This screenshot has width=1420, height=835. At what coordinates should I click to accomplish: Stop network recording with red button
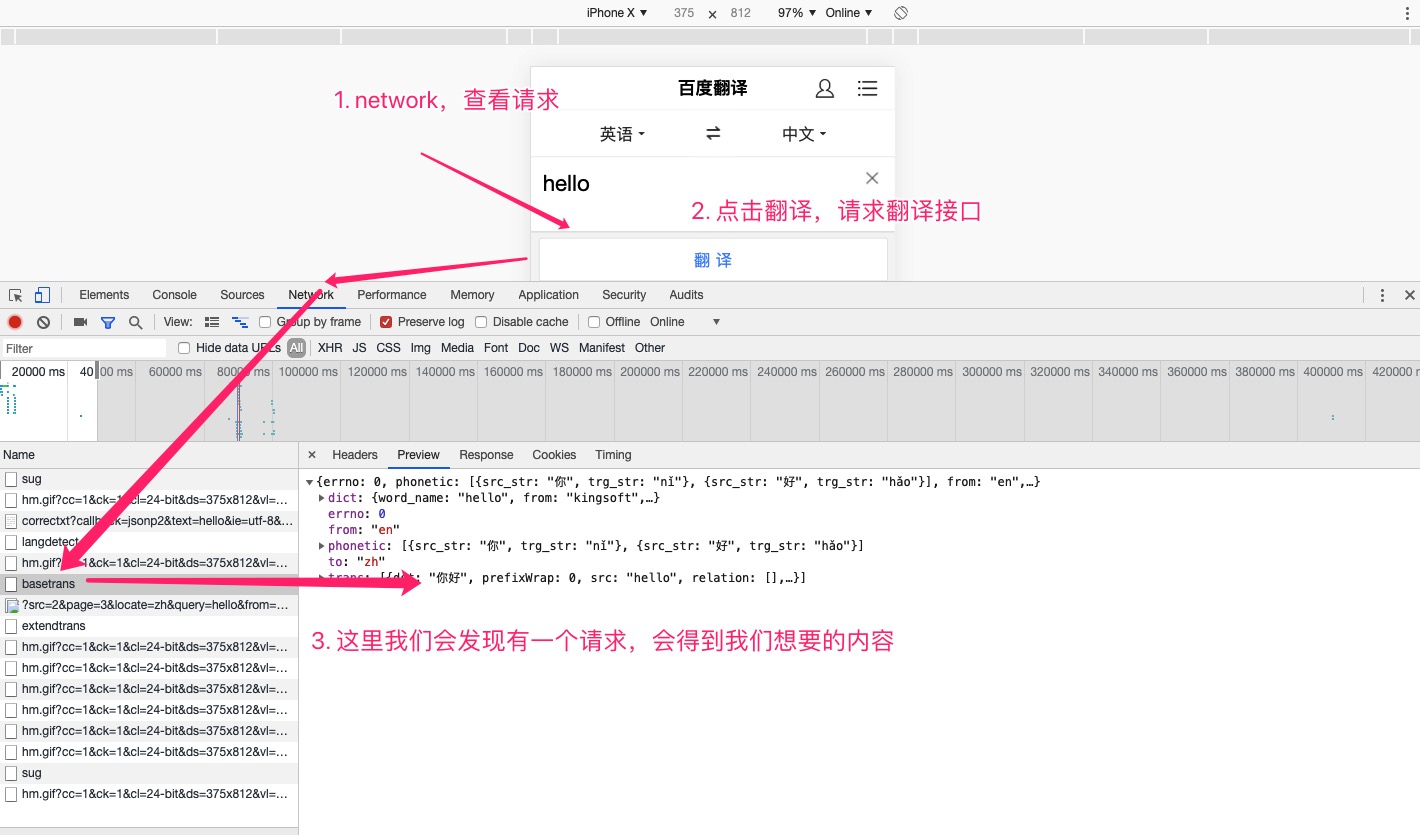(x=16, y=322)
